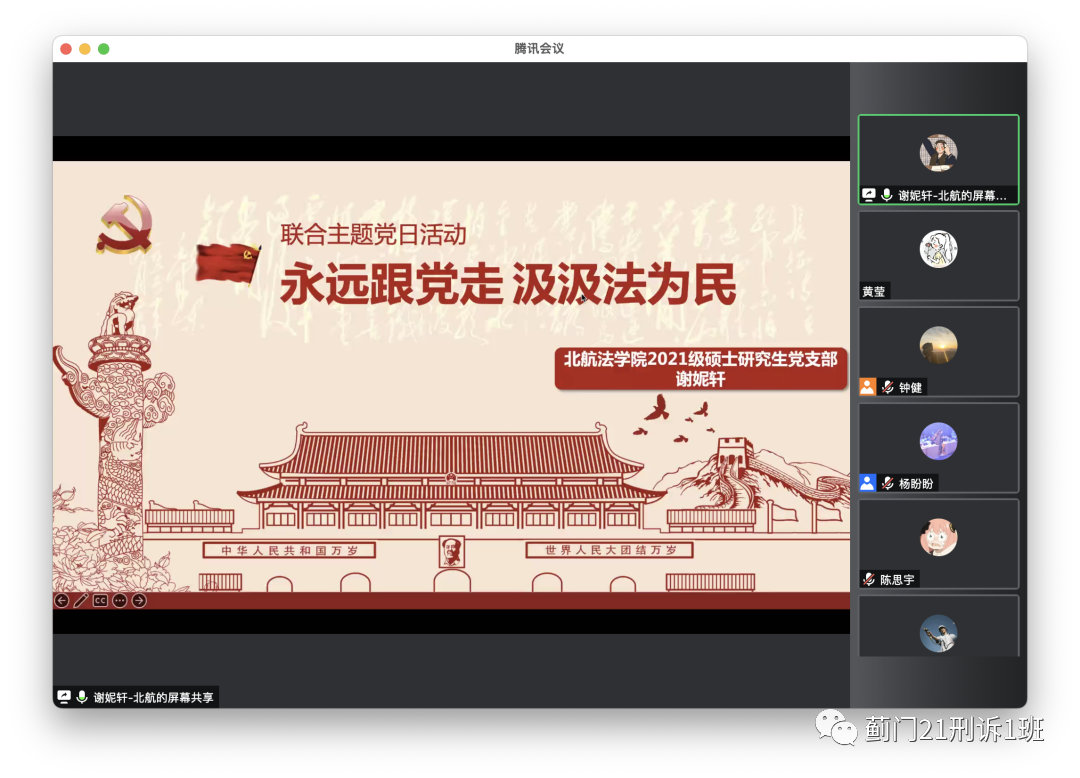The height and width of the screenshot is (778, 1080).
Task: Click the muted microphone icon beside 陈思宇
Action: point(869,579)
